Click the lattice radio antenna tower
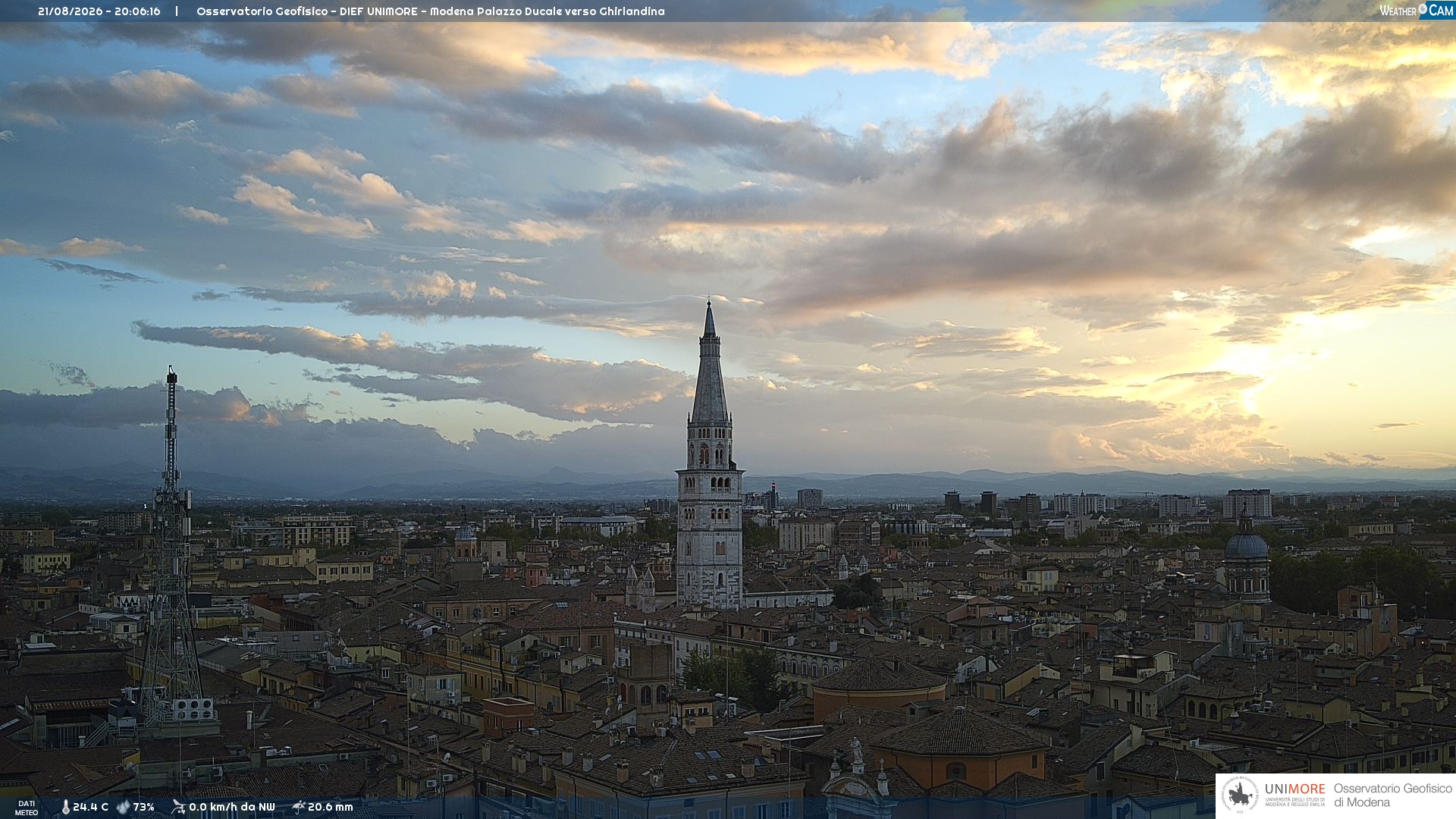This screenshot has width=1456, height=819. (x=171, y=546)
